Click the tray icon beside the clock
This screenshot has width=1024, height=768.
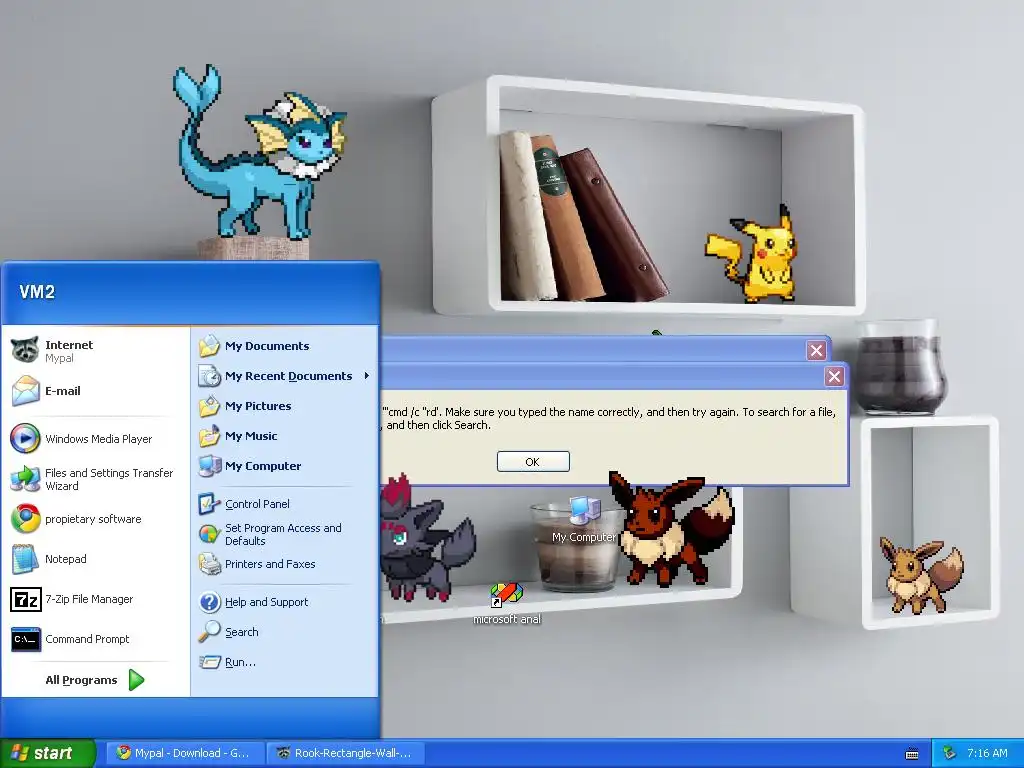pyautogui.click(x=950, y=753)
